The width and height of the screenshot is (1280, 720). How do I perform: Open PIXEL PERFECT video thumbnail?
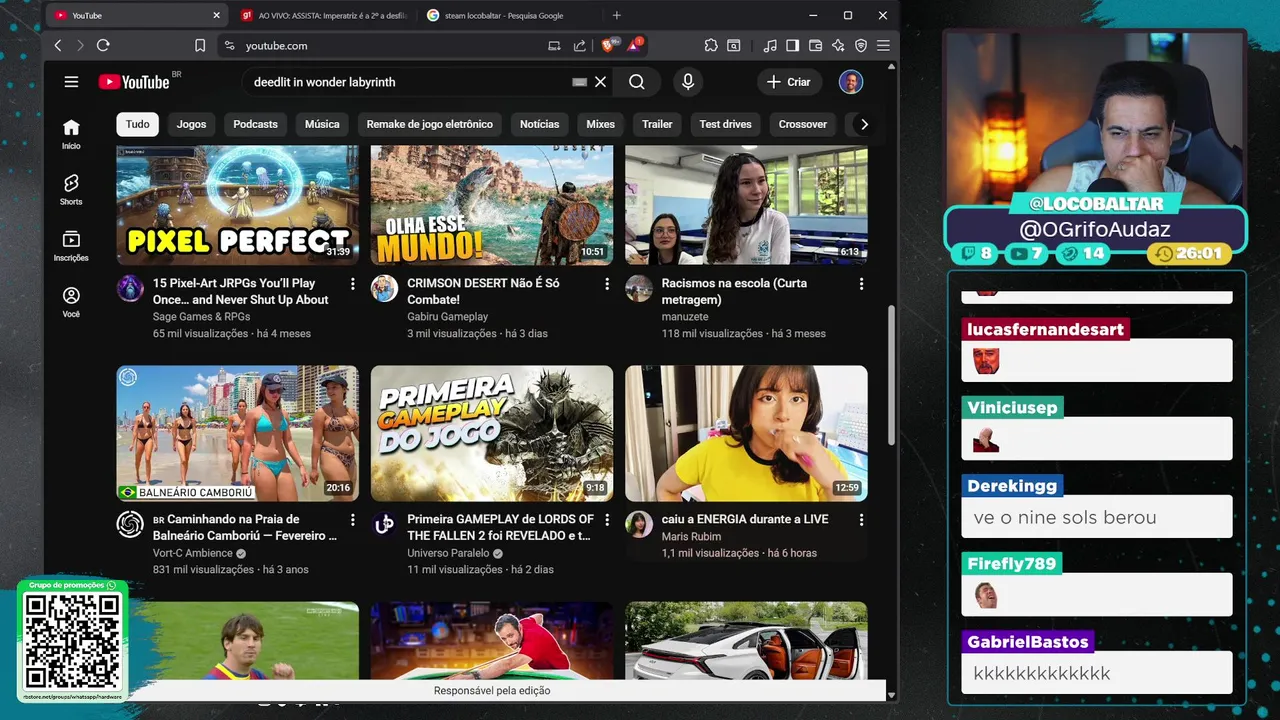[x=237, y=205]
